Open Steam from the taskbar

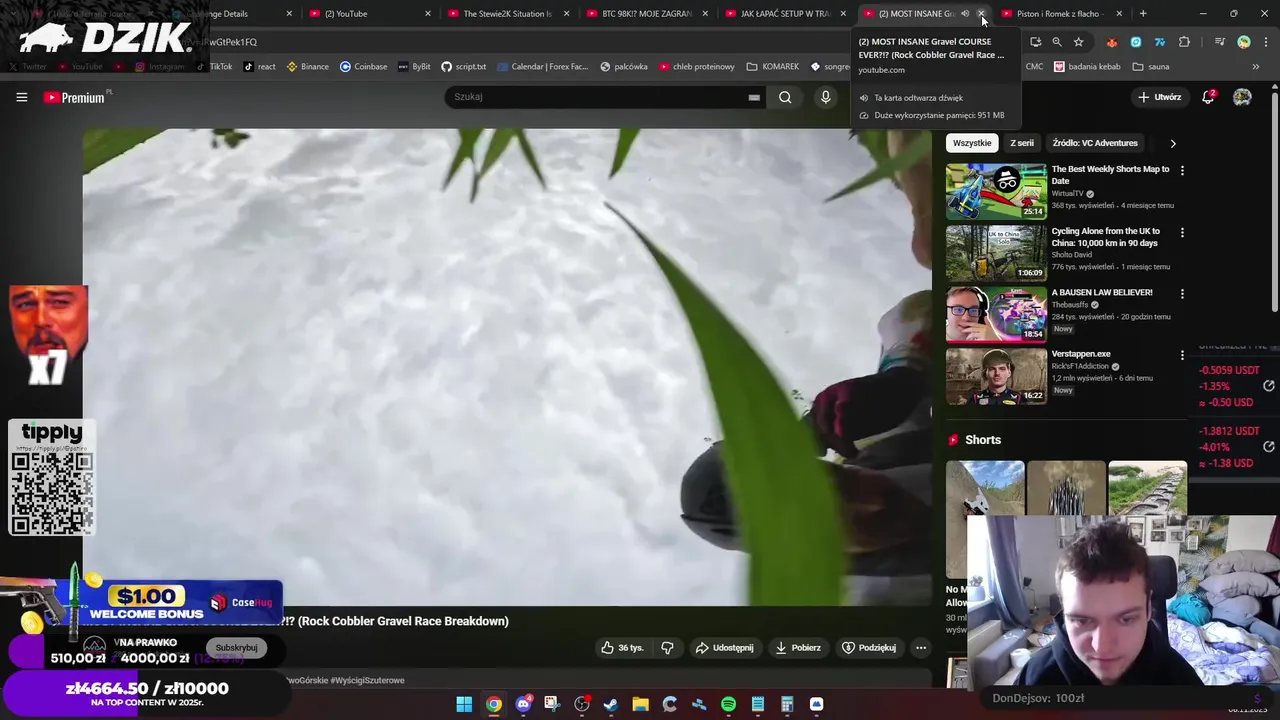(611, 704)
